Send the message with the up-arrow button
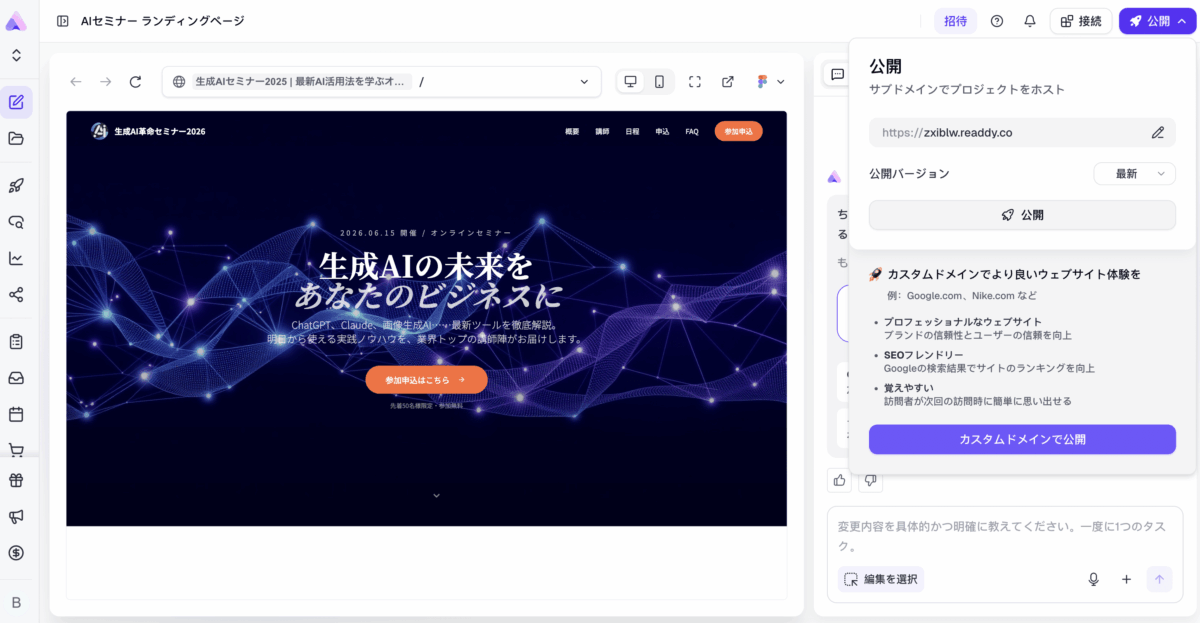Screen dimensions: 1200x623 (1159, 579)
